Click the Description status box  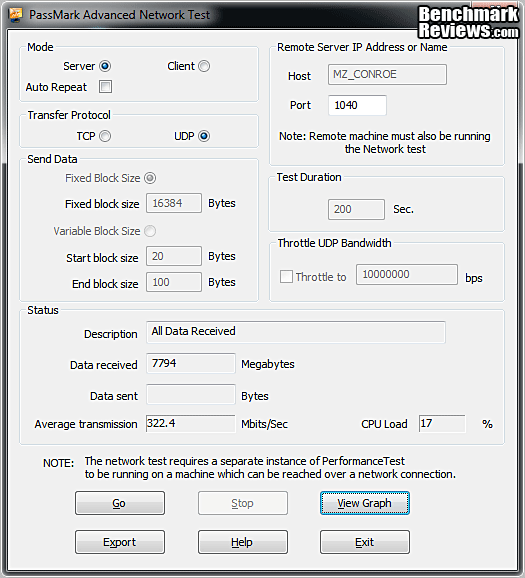tap(296, 332)
